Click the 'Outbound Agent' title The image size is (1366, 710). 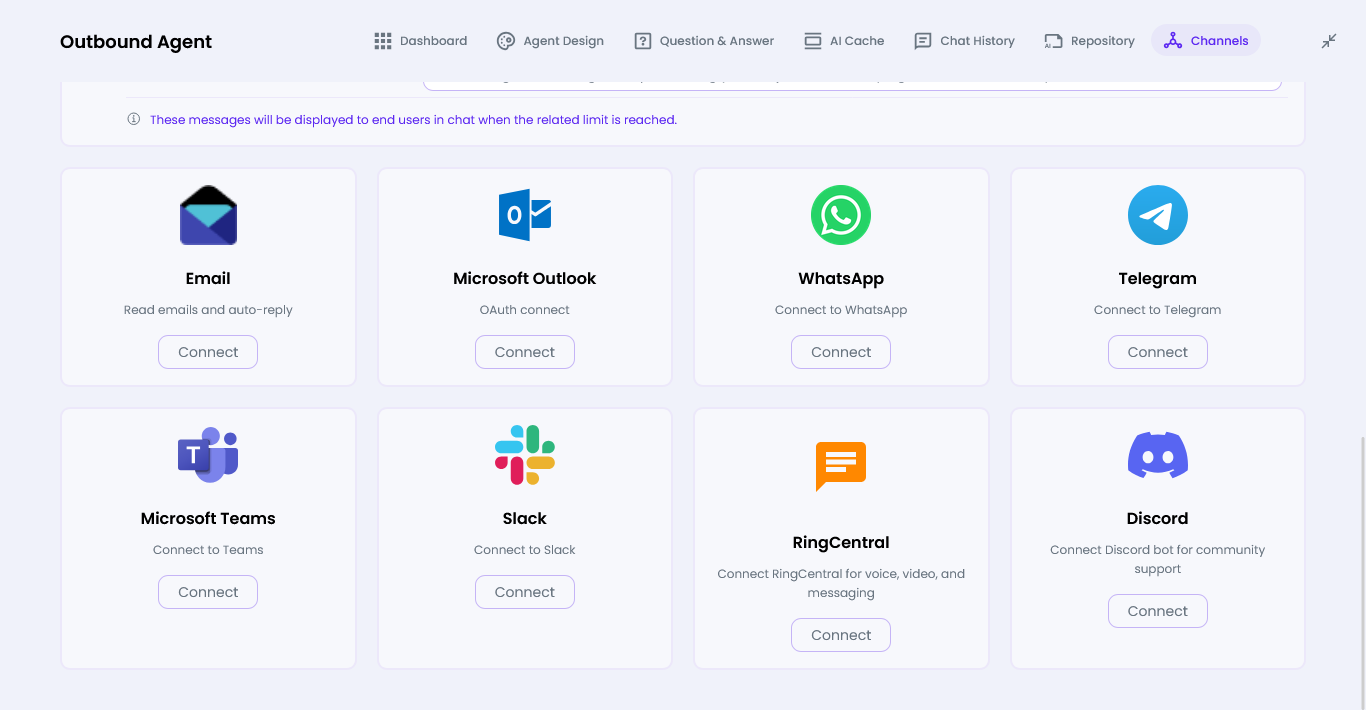pyautogui.click(x=136, y=41)
